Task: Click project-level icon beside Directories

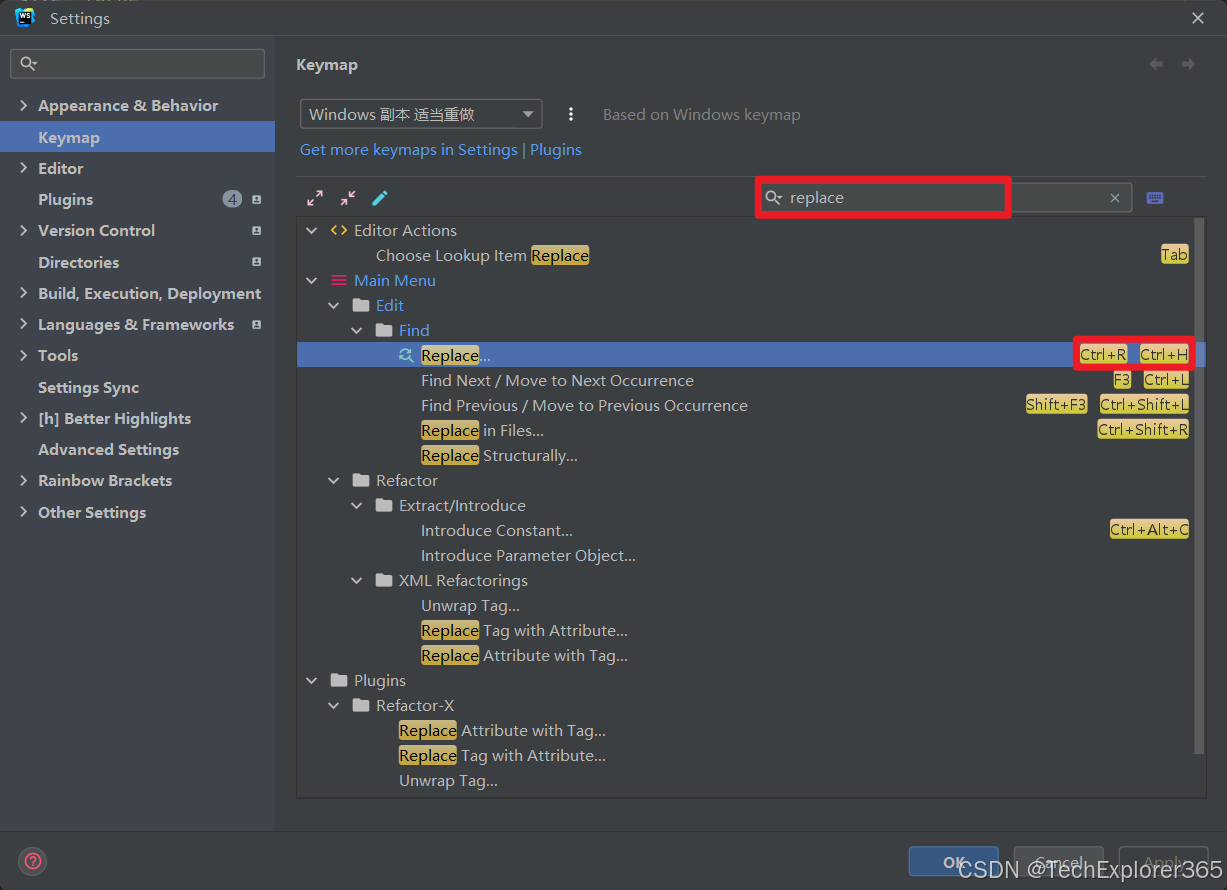Action: pos(257,262)
